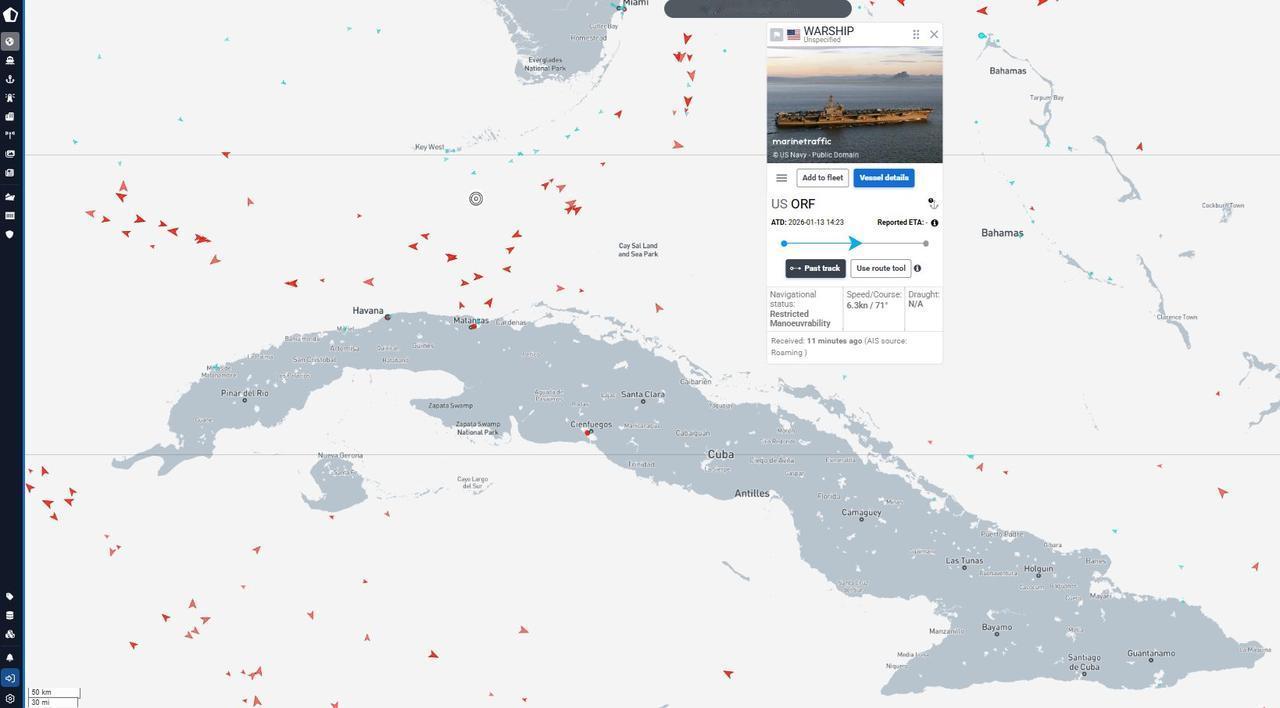Click the circular selected vessel marker near Key West
The height and width of the screenshot is (708, 1280).
tap(476, 199)
